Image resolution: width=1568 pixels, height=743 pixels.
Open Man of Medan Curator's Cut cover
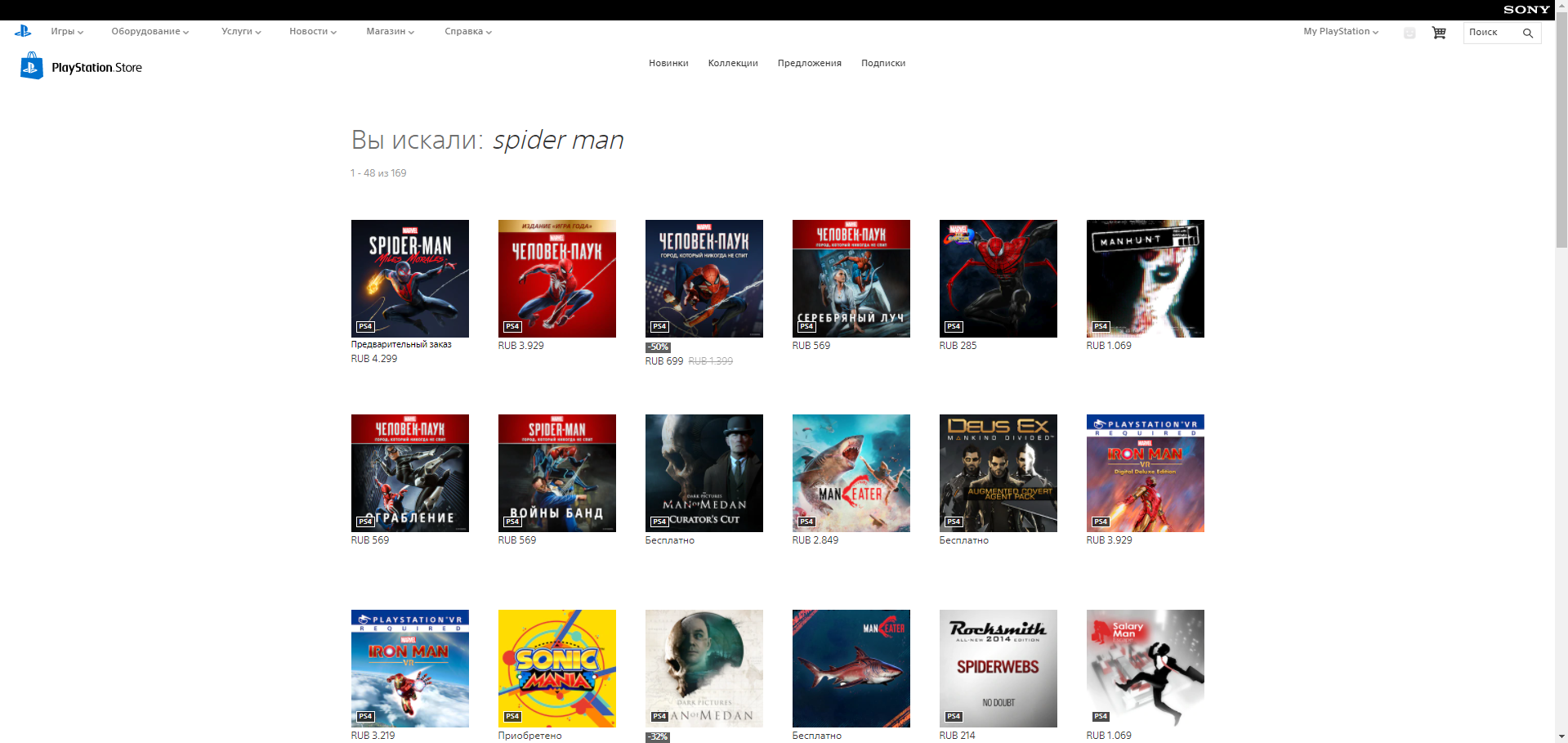704,473
